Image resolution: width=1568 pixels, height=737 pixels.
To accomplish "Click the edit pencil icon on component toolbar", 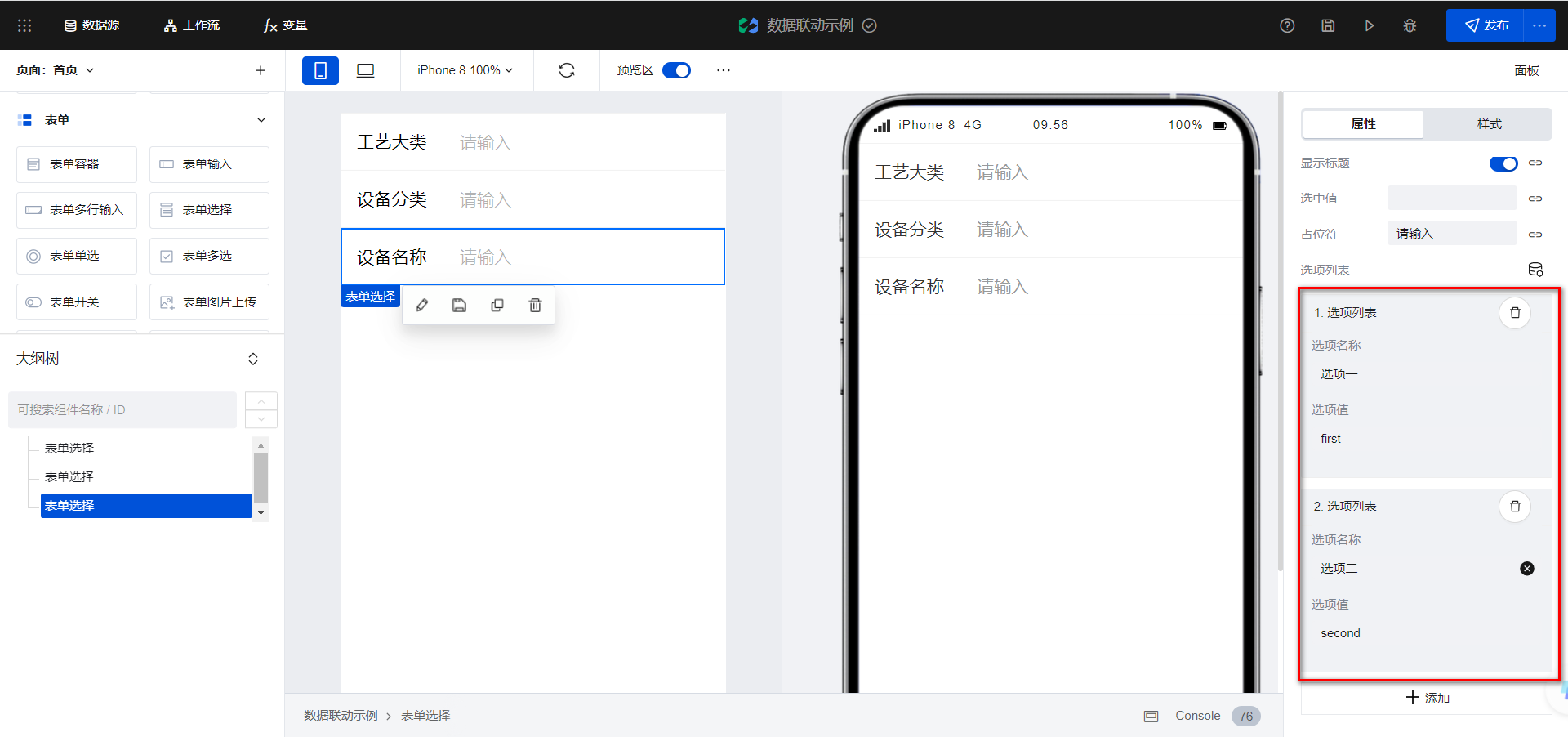I will click(x=422, y=305).
